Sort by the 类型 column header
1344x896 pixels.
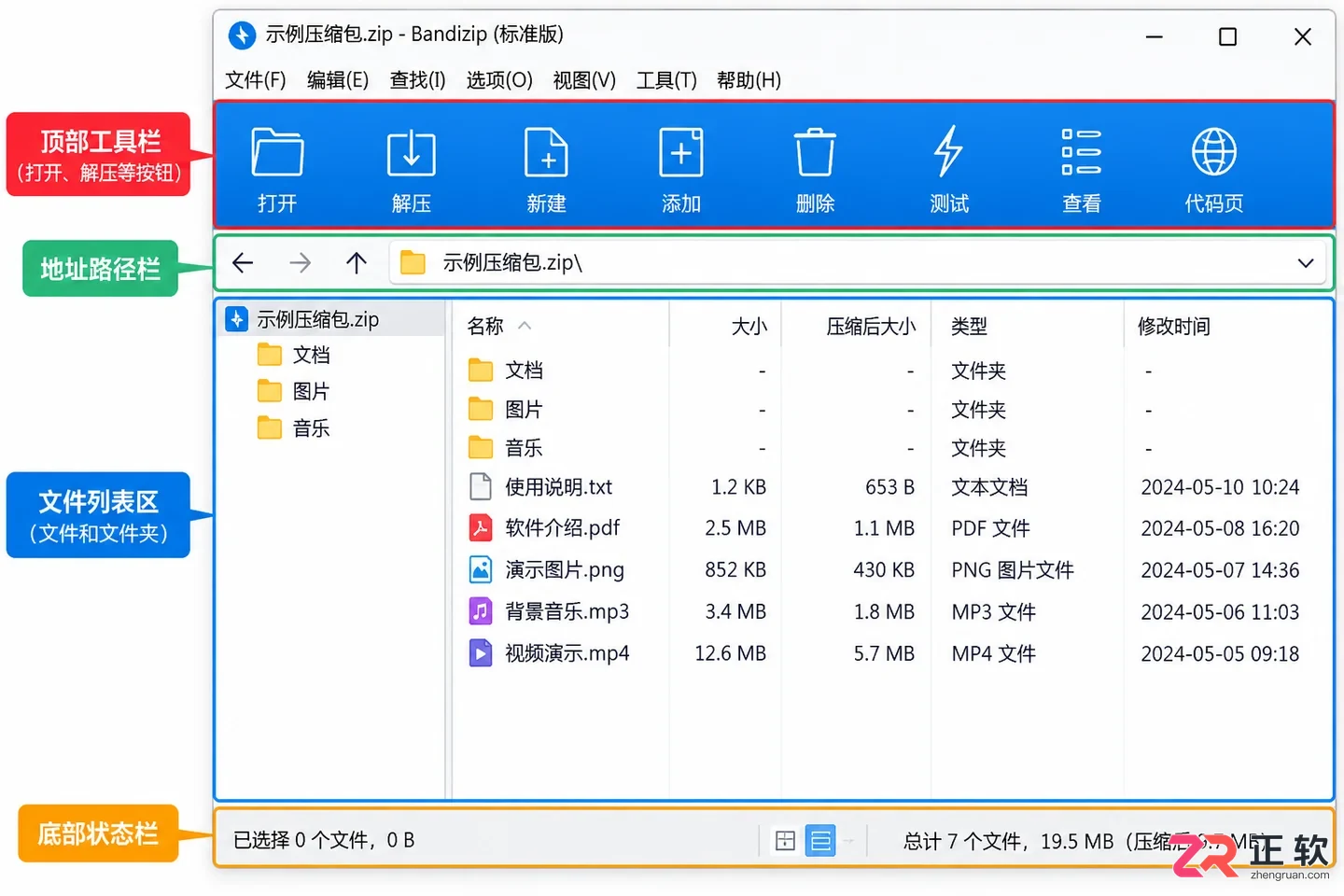969,327
